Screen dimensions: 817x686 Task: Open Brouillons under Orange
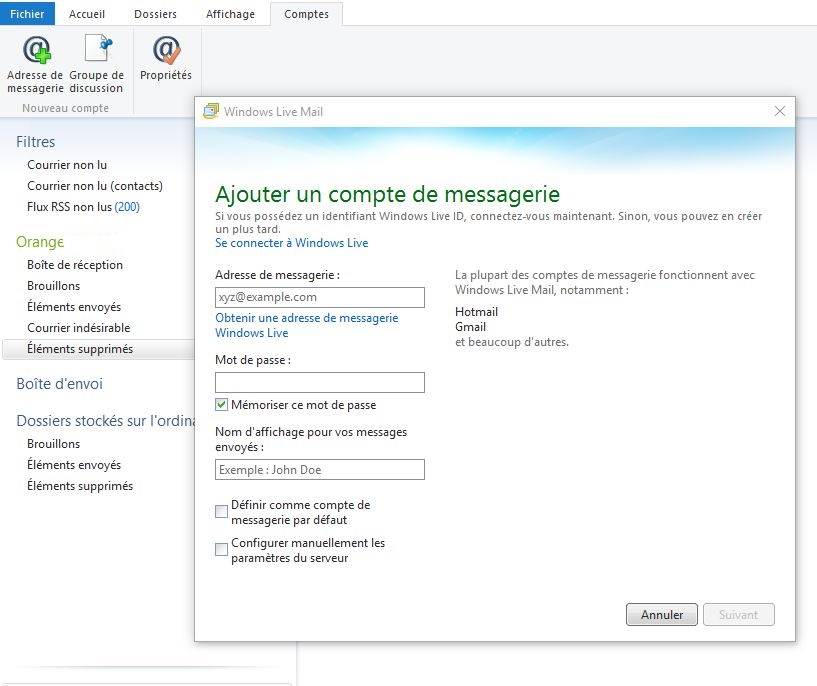coord(54,286)
